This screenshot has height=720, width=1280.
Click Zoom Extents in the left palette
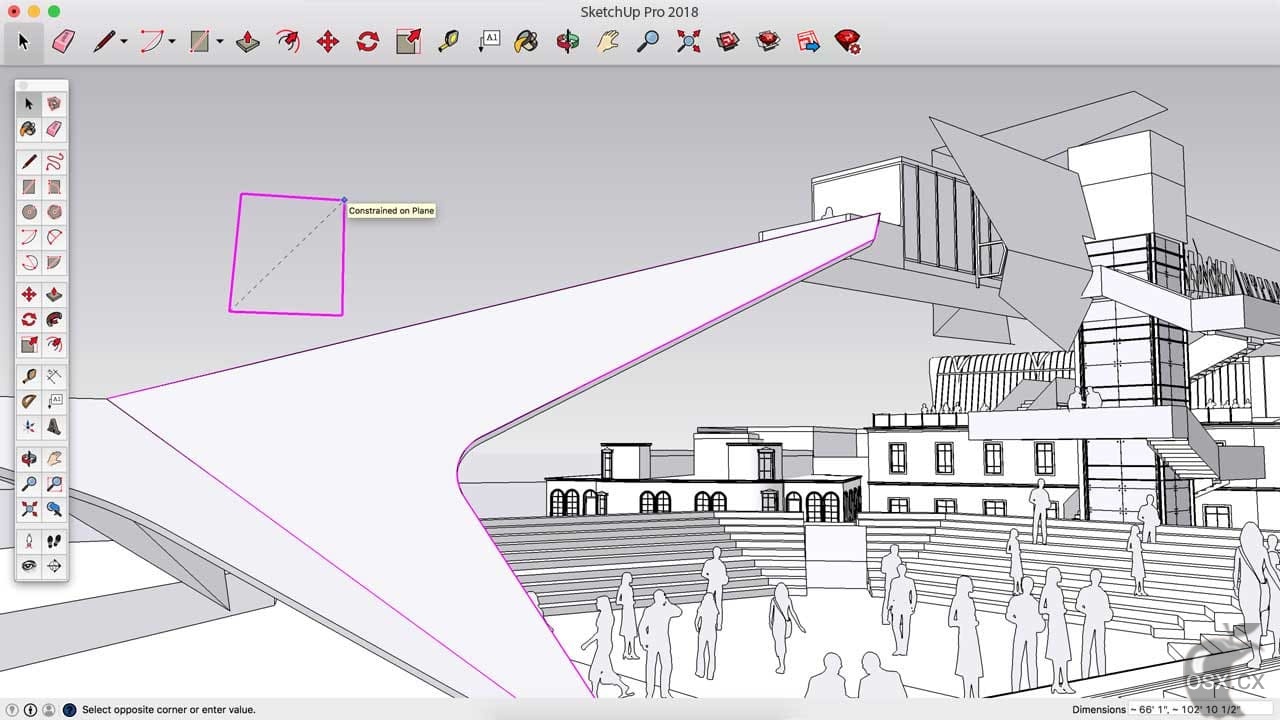tap(29, 509)
